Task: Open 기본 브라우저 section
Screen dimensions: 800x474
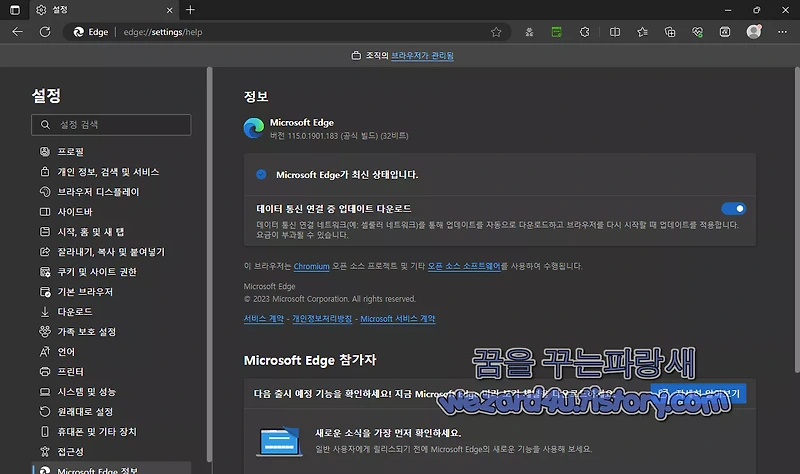Action: click(x=112, y=292)
